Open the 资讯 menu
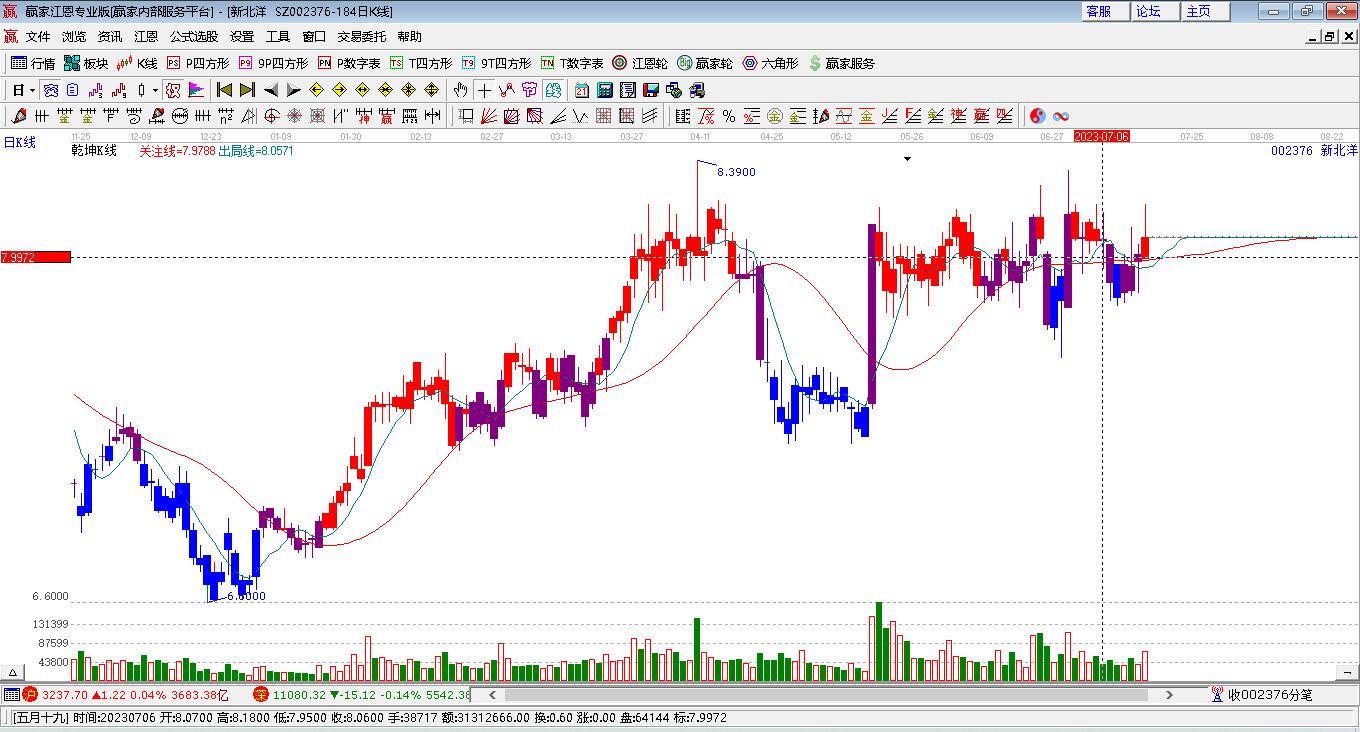1360x732 pixels. (x=110, y=37)
